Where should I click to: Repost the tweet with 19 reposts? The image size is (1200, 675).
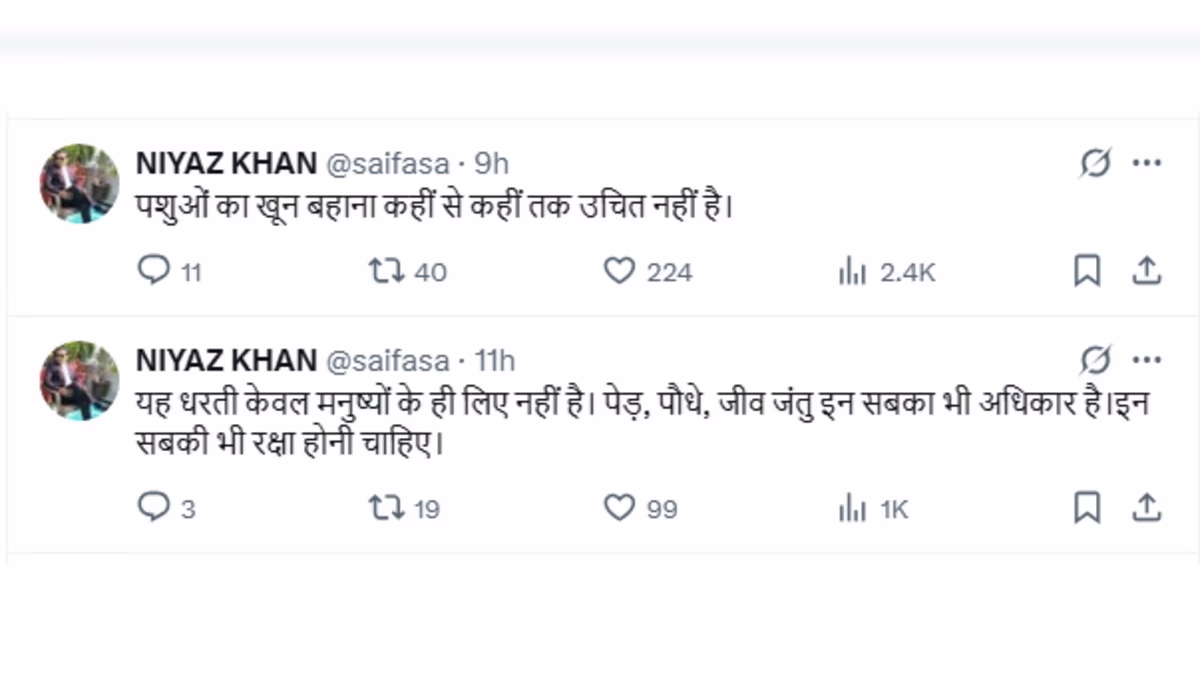(x=387, y=508)
